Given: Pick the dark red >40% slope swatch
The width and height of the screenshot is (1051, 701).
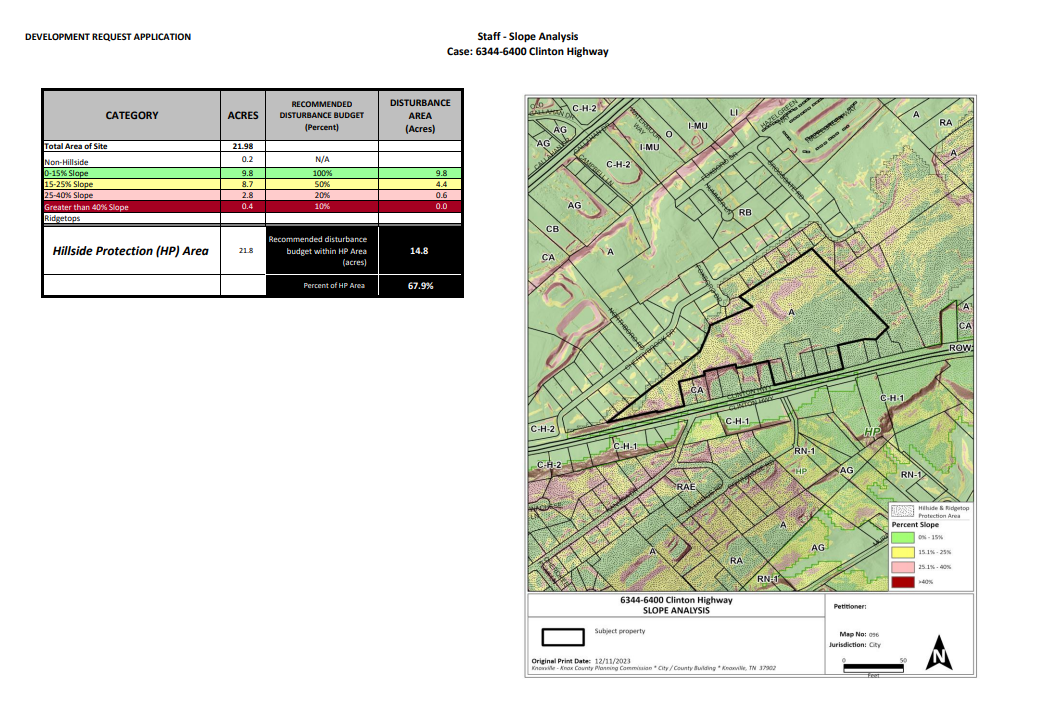Looking at the screenshot, I should click(902, 581).
